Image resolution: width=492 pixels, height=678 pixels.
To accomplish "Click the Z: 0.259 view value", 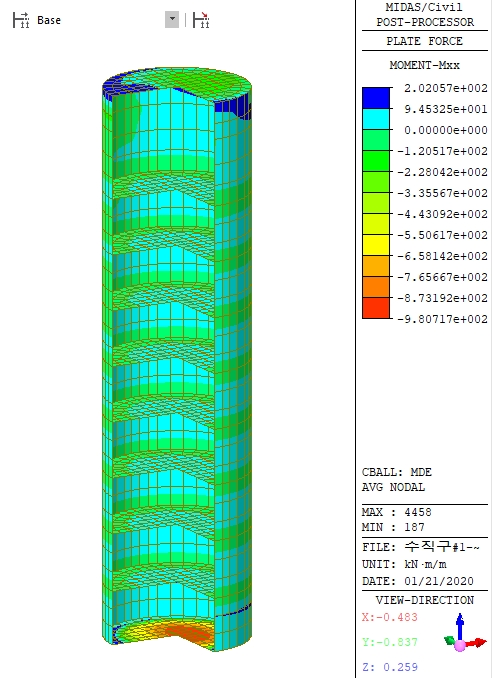I will (390, 667).
